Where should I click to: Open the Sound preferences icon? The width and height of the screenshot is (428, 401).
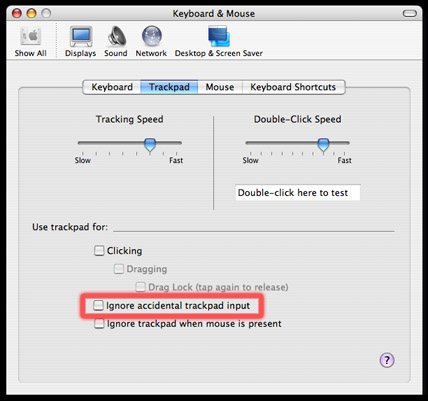[116, 42]
